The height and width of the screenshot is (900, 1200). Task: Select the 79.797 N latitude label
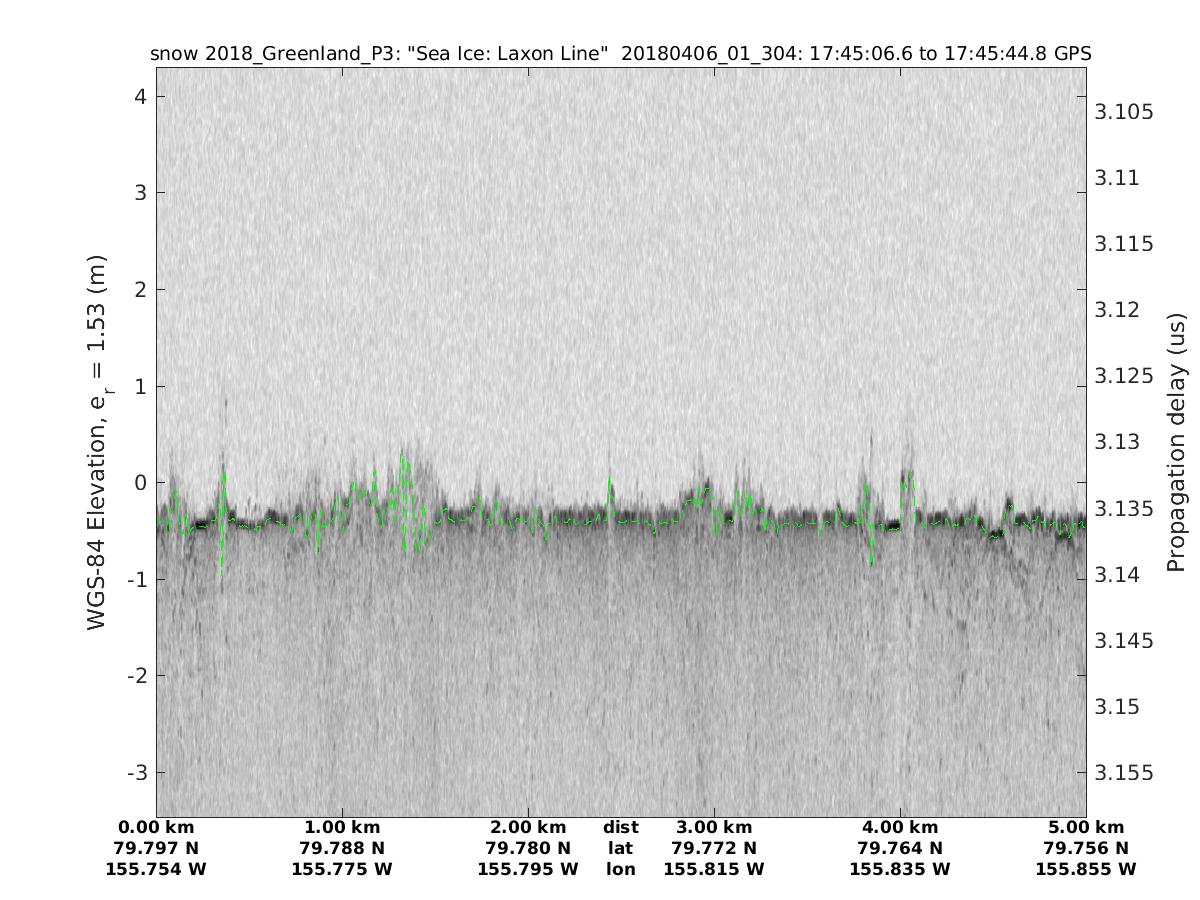(156, 848)
